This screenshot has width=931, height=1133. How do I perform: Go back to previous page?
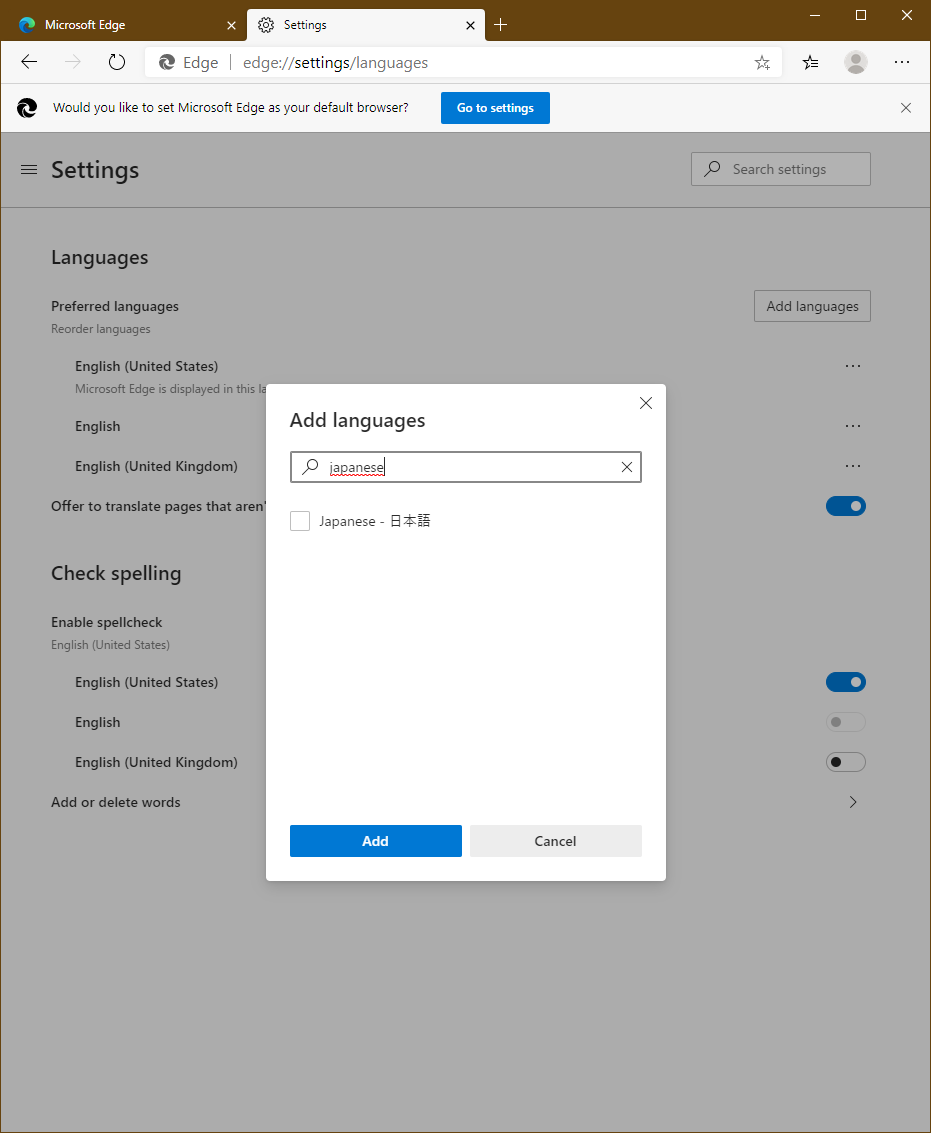[29, 62]
